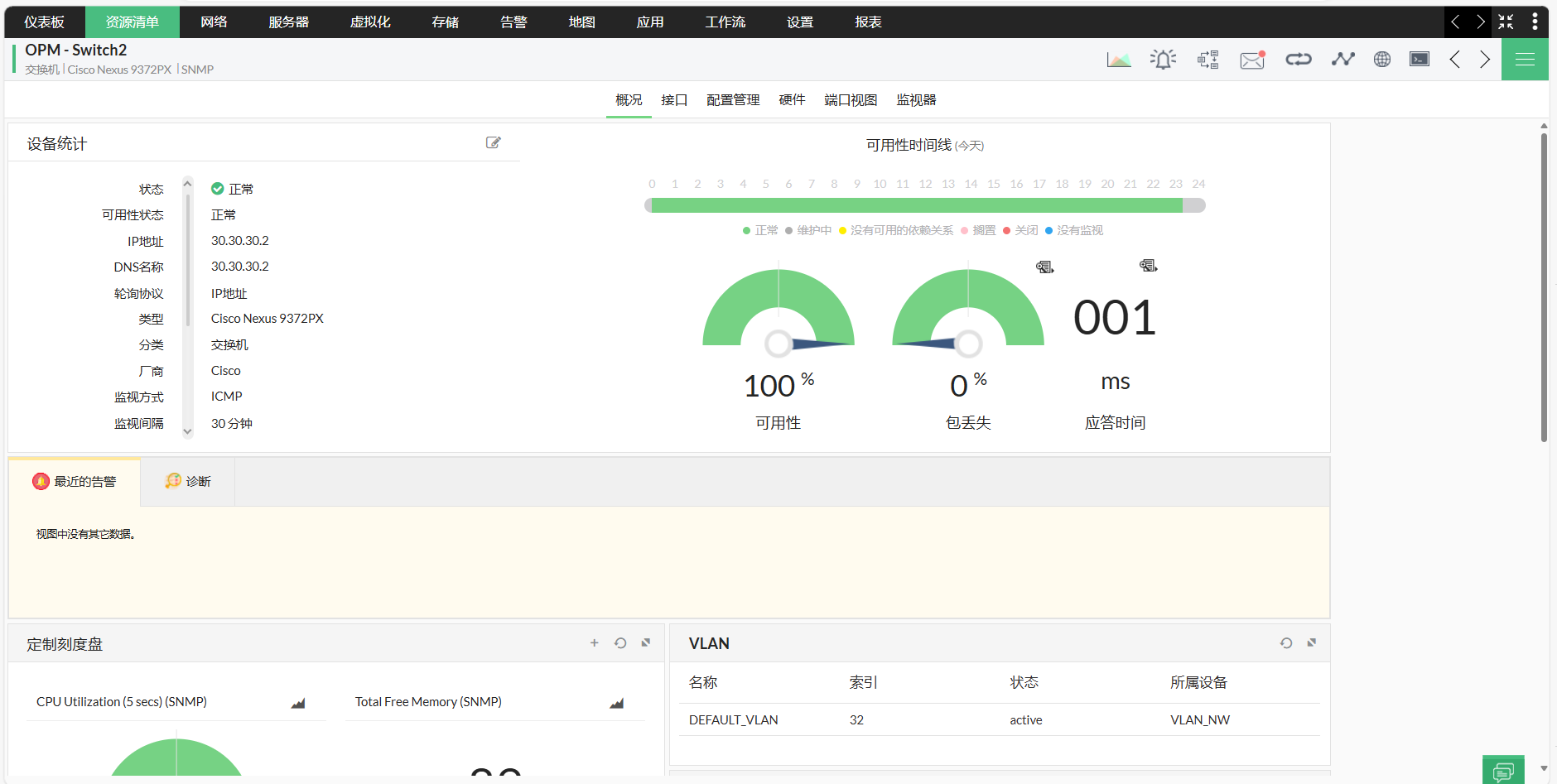Image resolution: width=1557 pixels, height=784 pixels.
Task: Click the alarm bell icon in device toolbar
Action: (x=1163, y=60)
